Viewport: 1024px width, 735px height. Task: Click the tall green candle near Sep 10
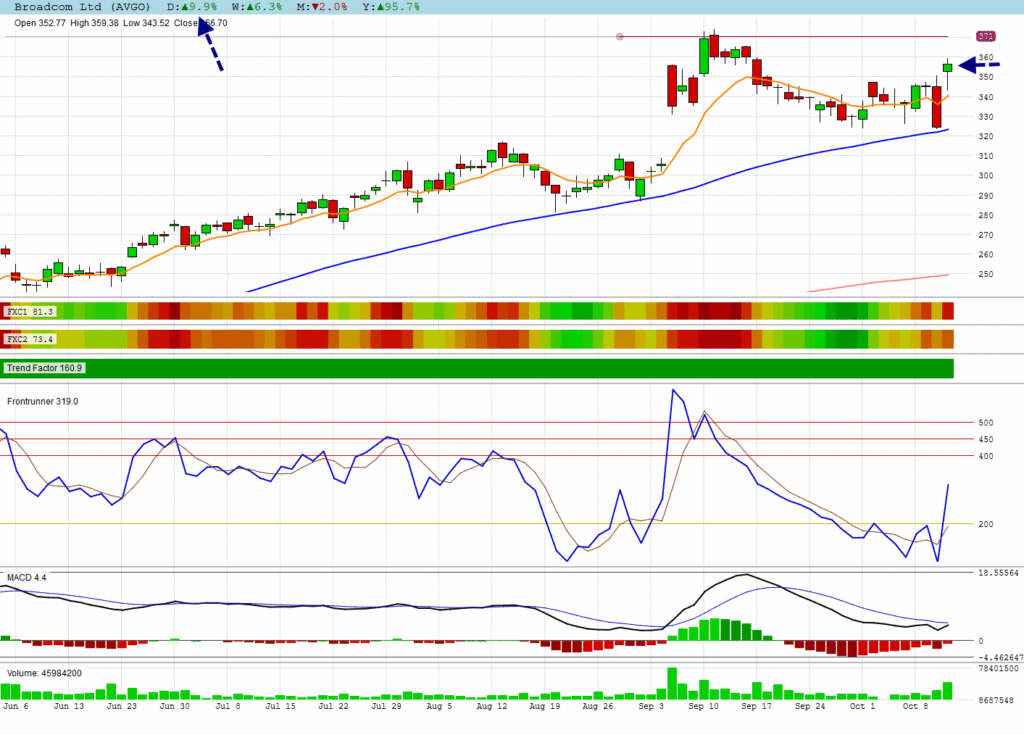[704, 56]
